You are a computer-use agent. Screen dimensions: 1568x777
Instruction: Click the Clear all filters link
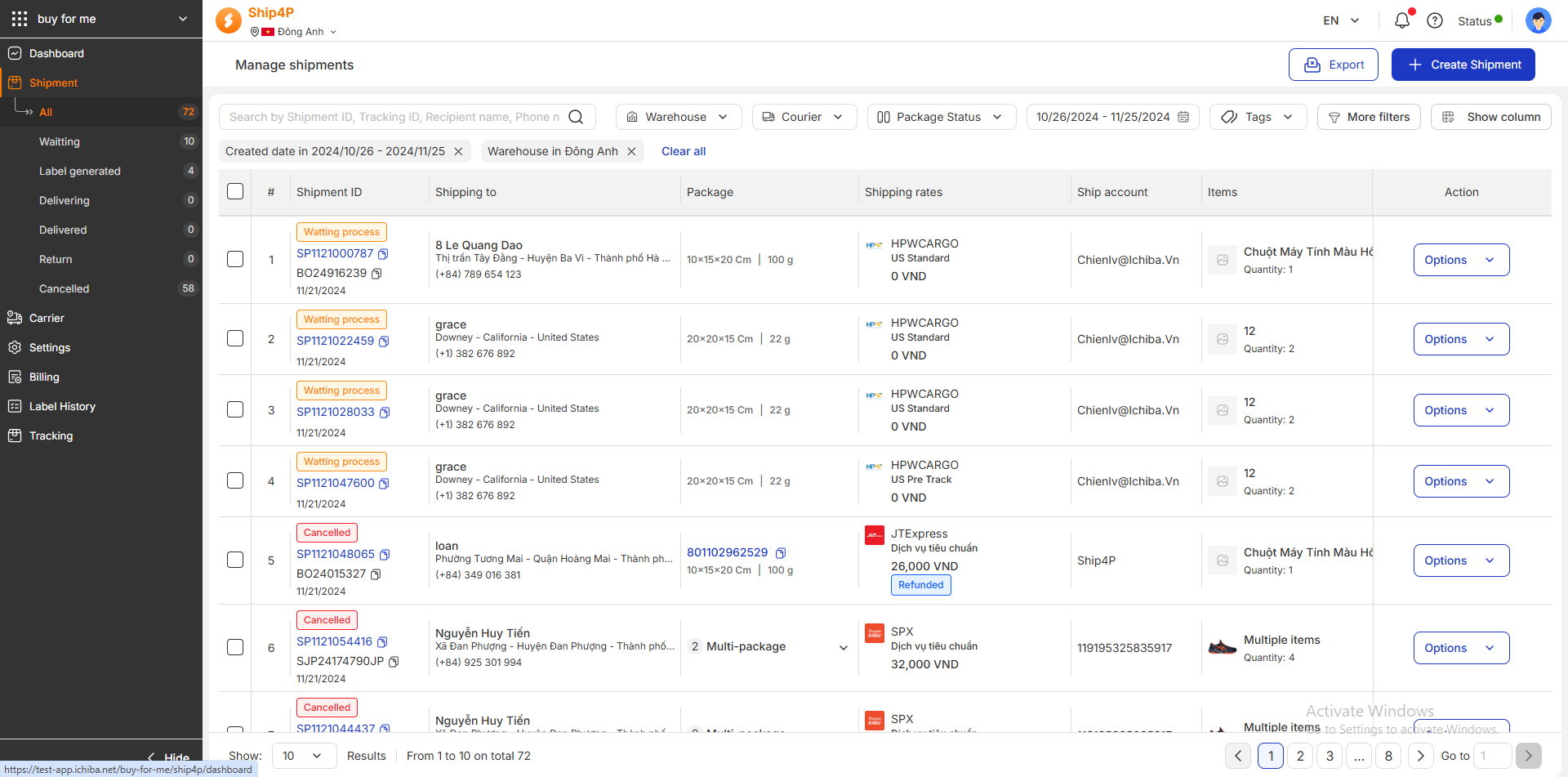(x=683, y=151)
